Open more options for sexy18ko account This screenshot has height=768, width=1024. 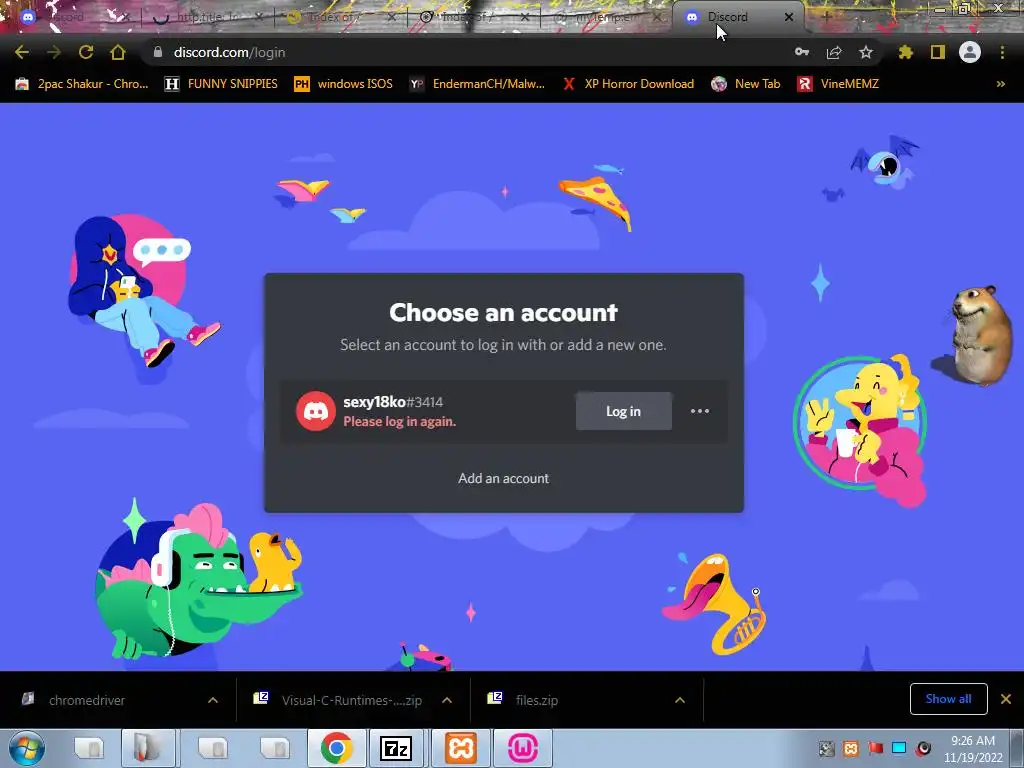click(700, 411)
